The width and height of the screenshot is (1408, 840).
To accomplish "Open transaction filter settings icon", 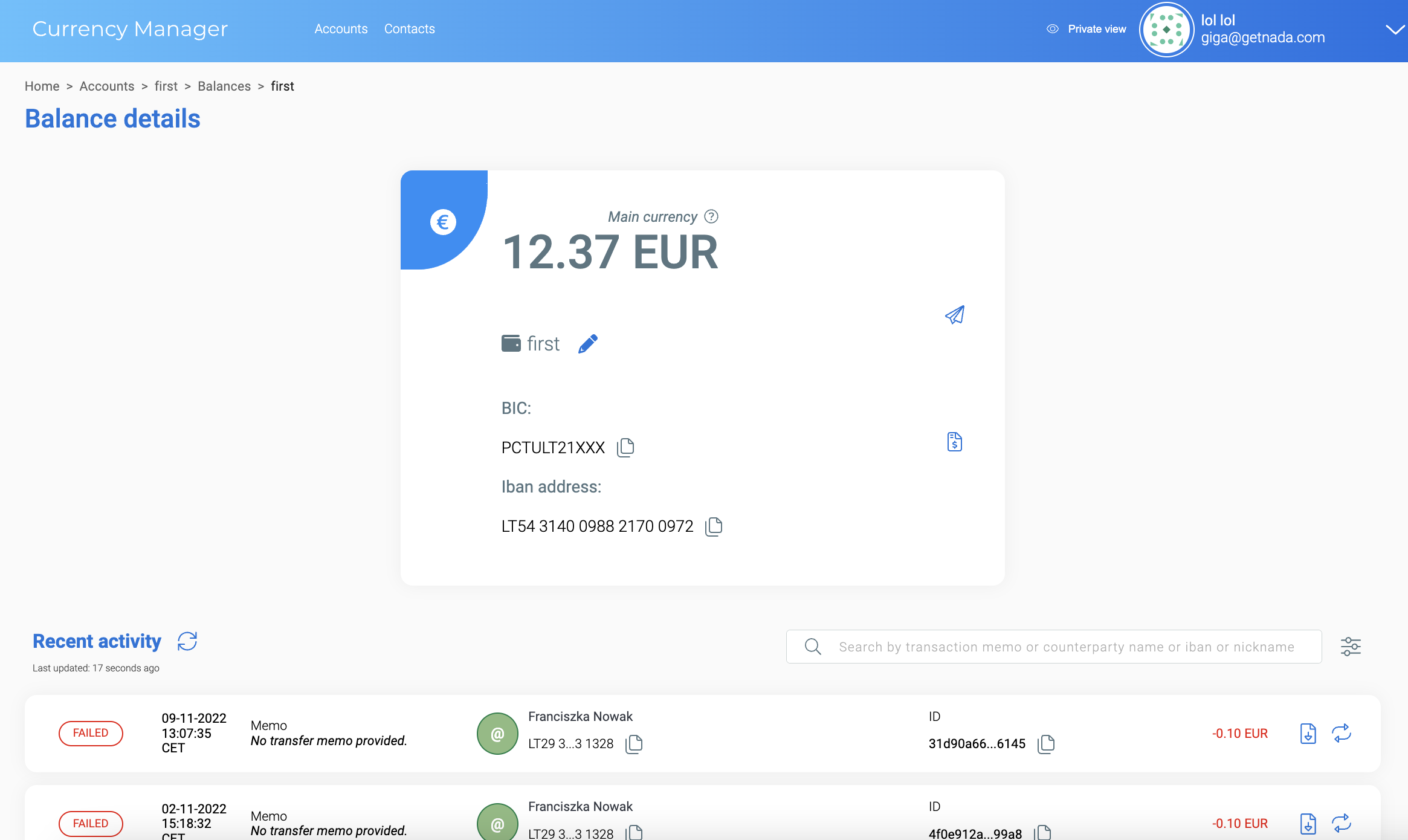I will (1351, 647).
